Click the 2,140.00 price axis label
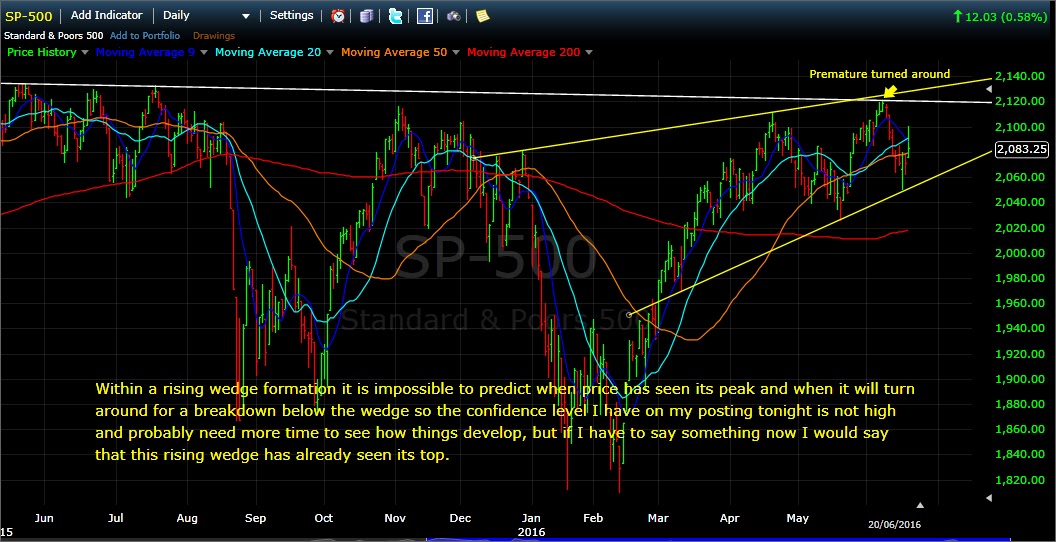 [1022, 76]
